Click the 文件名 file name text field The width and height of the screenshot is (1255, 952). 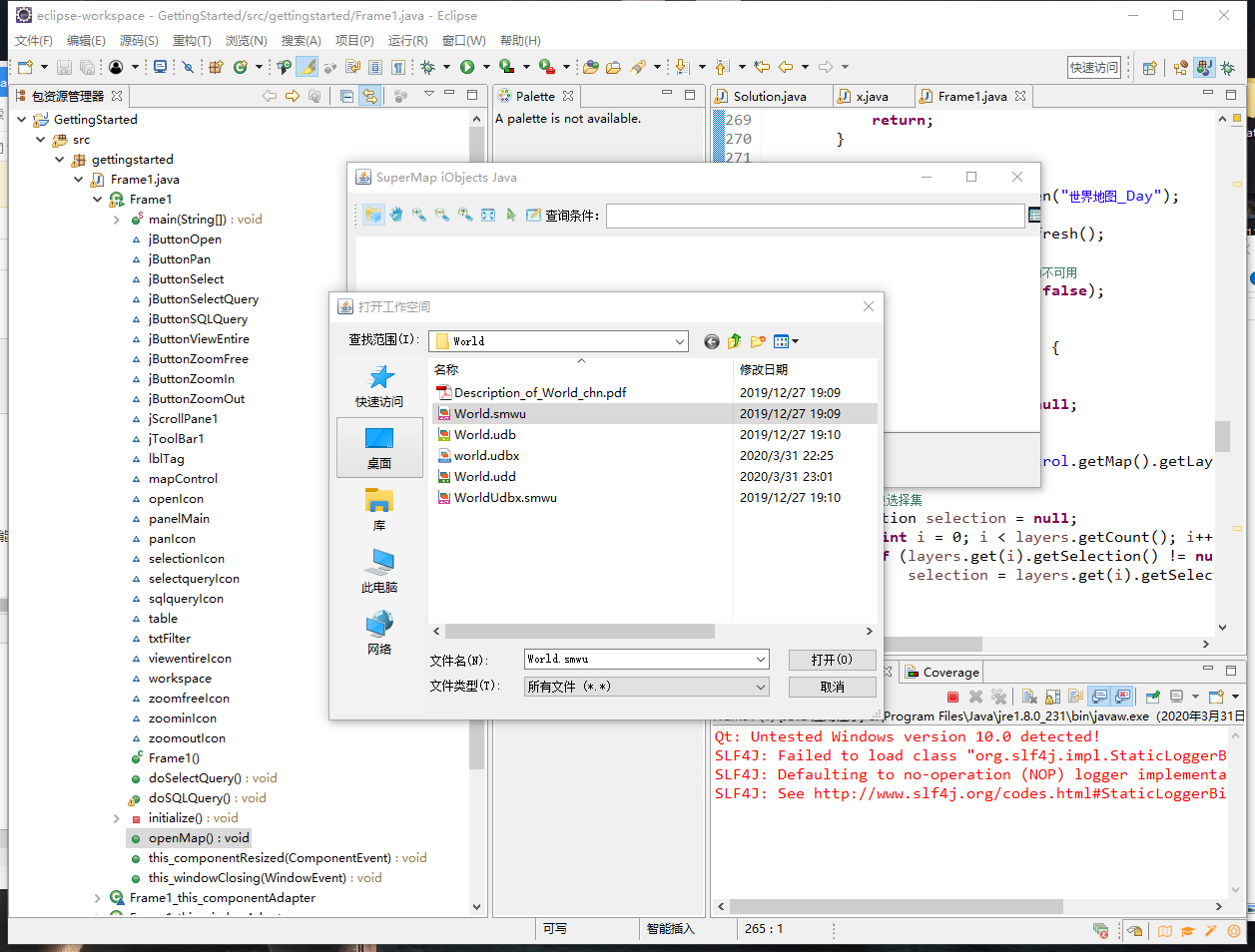tap(638, 659)
